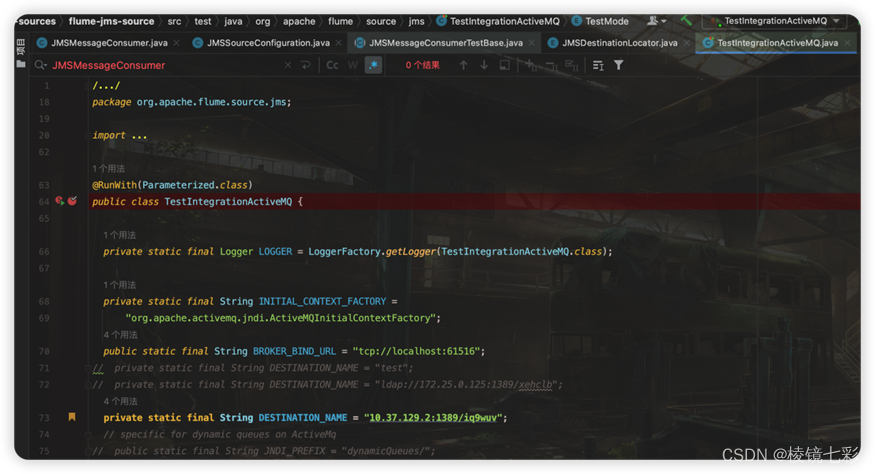Close the JMSSourceConfiguration.java tab
Viewport: 875px width, 474px height.
tap(339, 42)
